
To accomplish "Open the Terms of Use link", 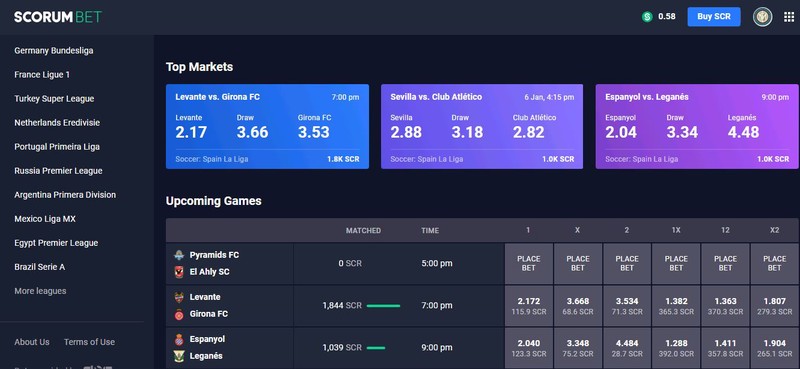I will coord(89,342).
